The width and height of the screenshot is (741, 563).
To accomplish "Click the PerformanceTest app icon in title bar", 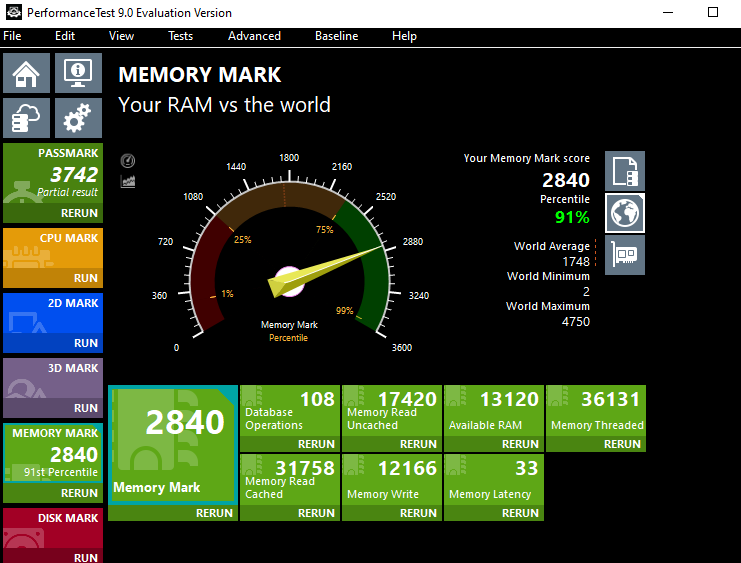I will 14,12.
